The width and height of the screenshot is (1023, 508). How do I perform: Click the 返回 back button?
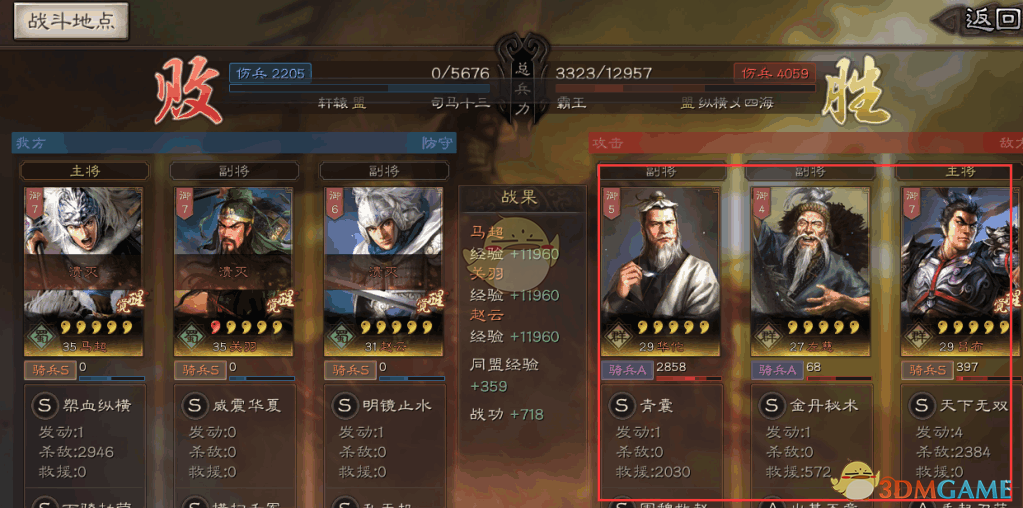coord(989,20)
